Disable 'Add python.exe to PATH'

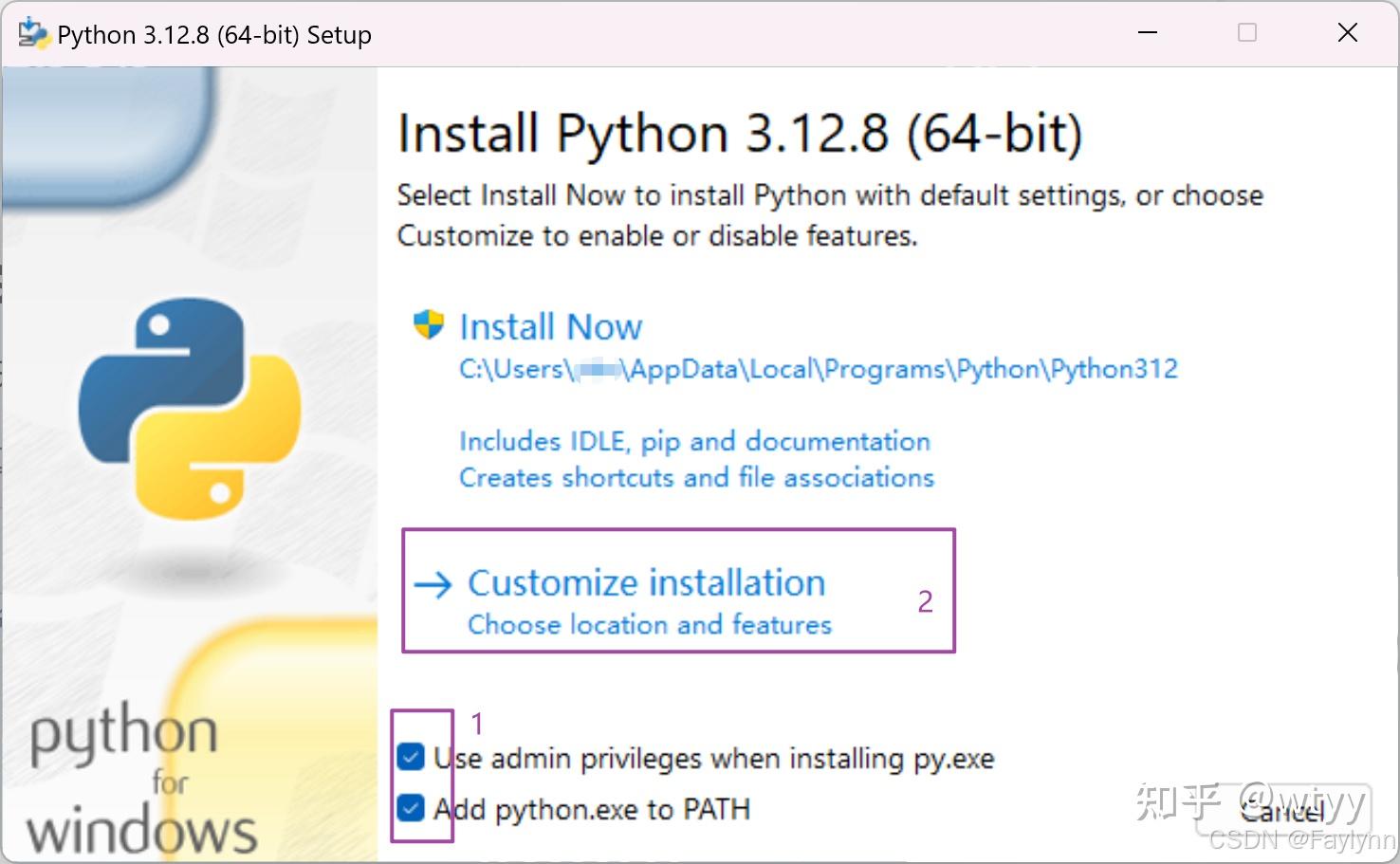(x=411, y=808)
